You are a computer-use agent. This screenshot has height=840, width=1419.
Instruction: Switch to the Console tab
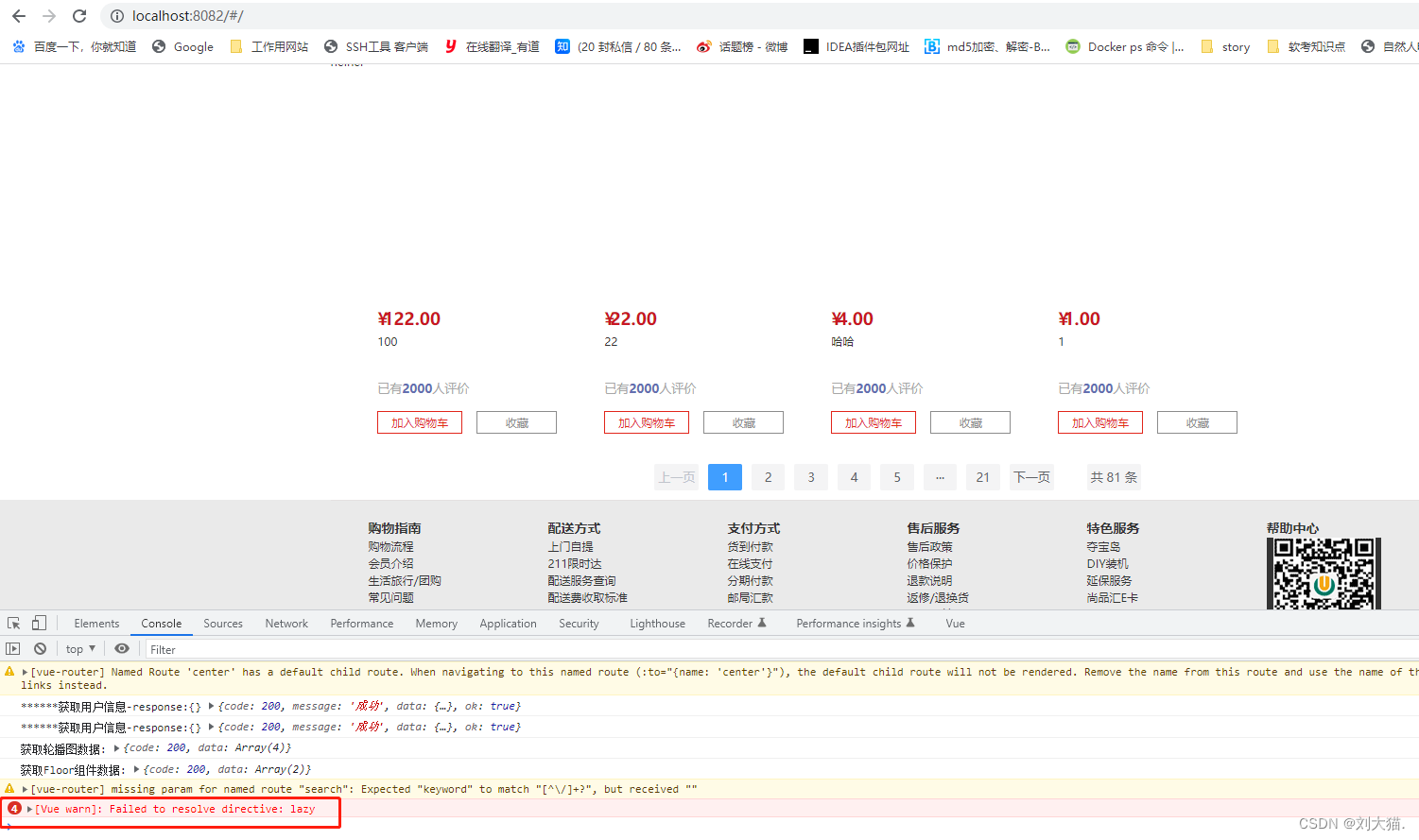(x=162, y=624)
